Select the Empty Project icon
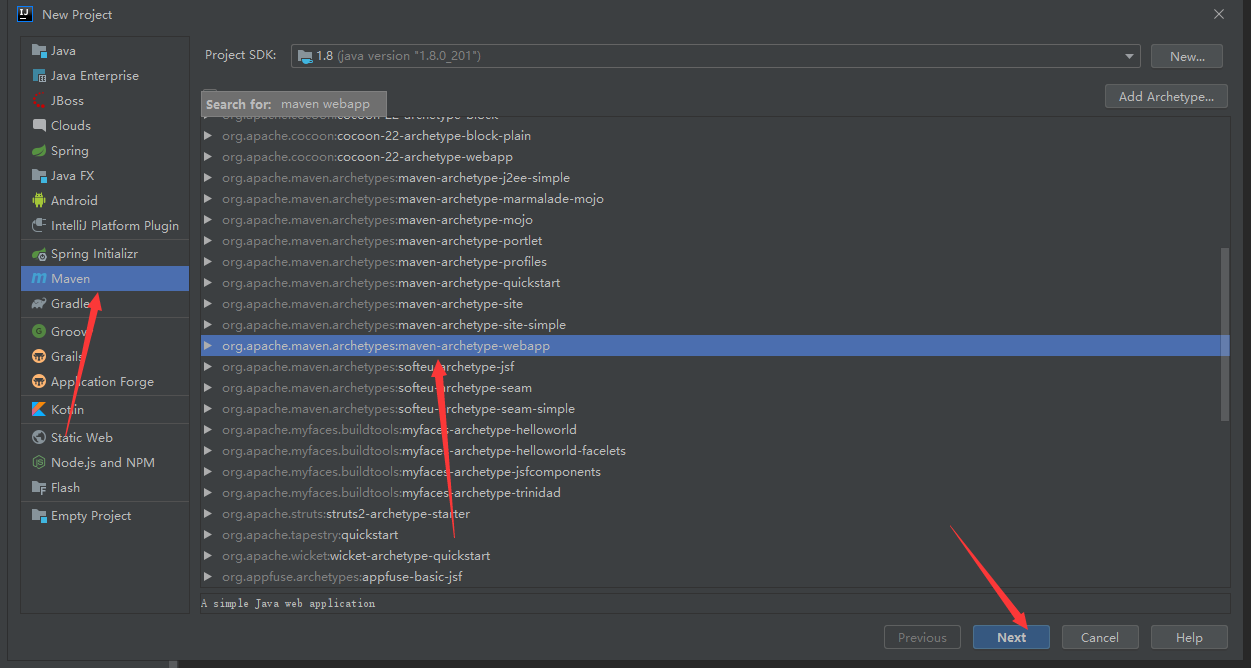Viewport: 1251px width, 668px height. coord(39,516)
